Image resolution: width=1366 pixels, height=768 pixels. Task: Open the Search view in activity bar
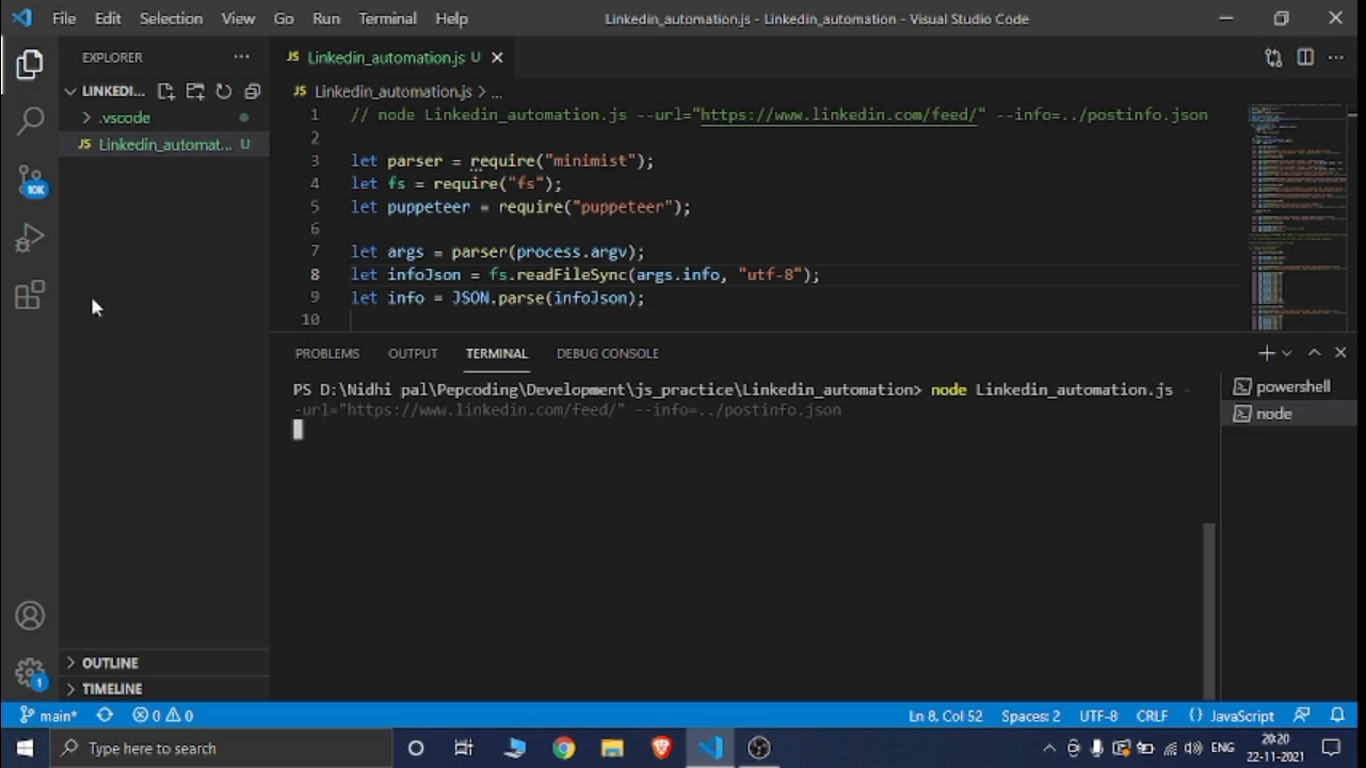[x=30, y=121]
